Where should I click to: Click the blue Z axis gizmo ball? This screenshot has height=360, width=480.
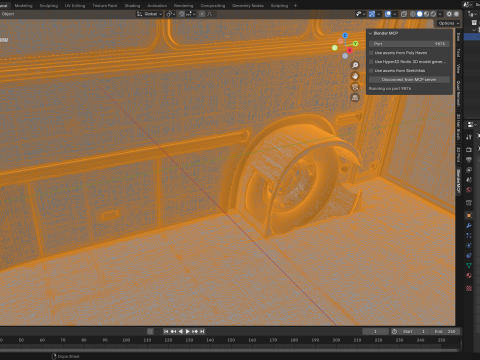tap(345, 35)
